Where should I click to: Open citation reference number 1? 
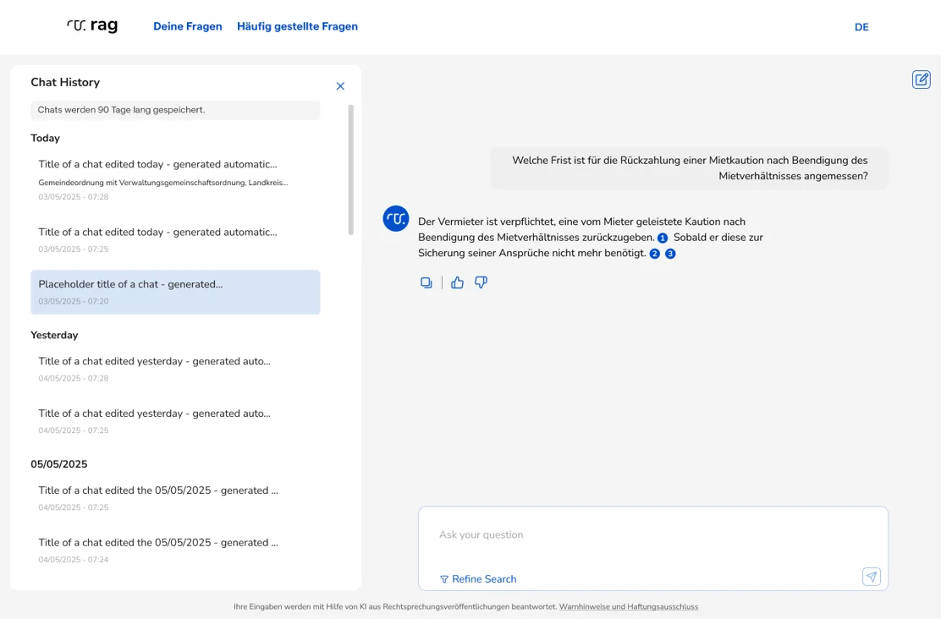pyautogui.click(x=662, y=238)
